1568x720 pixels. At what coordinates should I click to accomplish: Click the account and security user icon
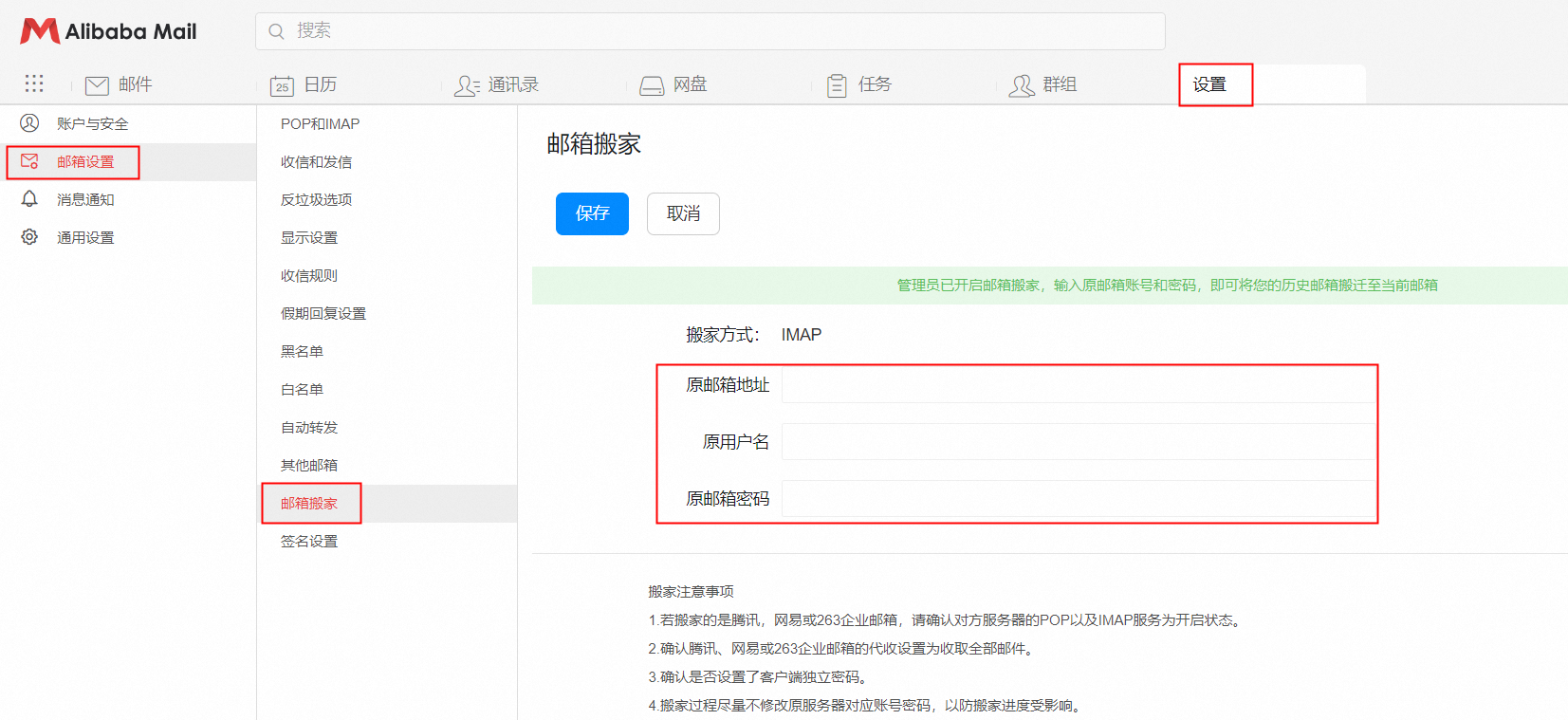pos(29,123)
